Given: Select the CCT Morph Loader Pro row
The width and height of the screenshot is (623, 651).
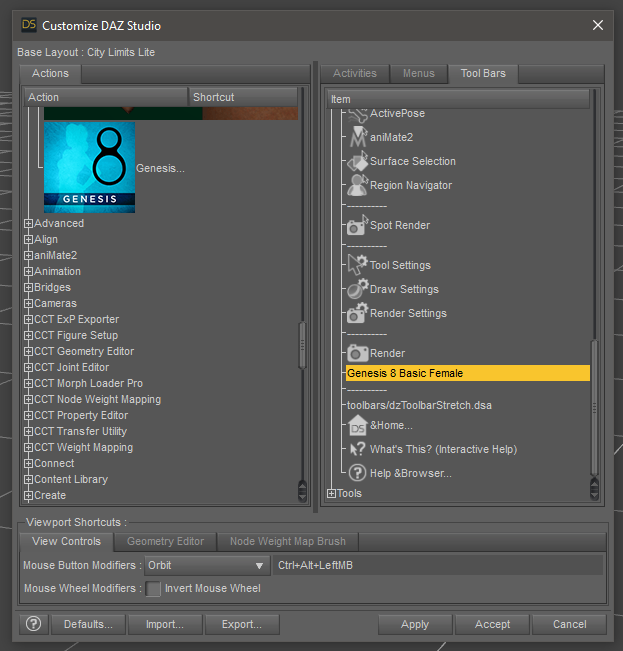Looking at the screenshot, I should pyautogui.click(x=88, y=384).
